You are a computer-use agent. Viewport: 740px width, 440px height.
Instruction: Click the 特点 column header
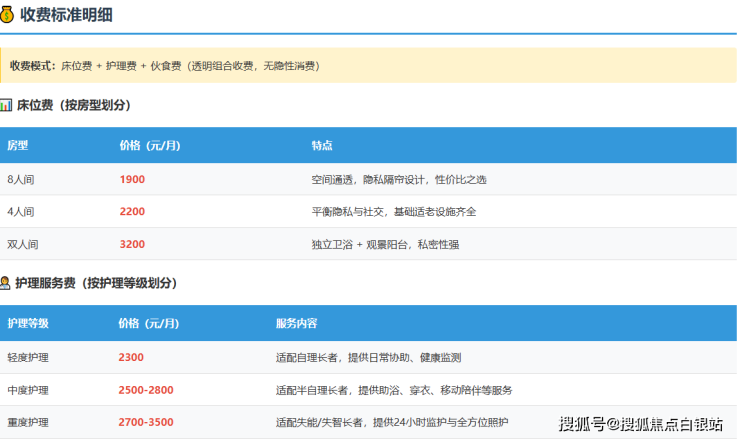pos(322,145)
